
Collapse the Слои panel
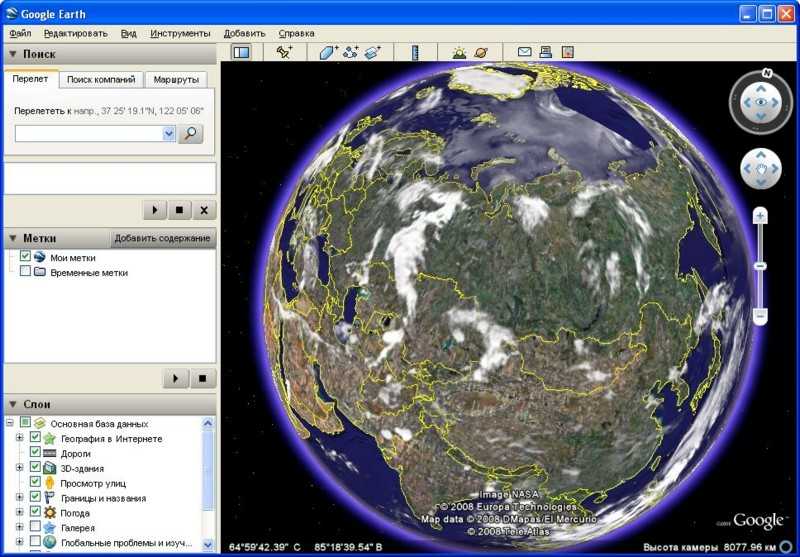pyautogui.click(x=13, y=404)
